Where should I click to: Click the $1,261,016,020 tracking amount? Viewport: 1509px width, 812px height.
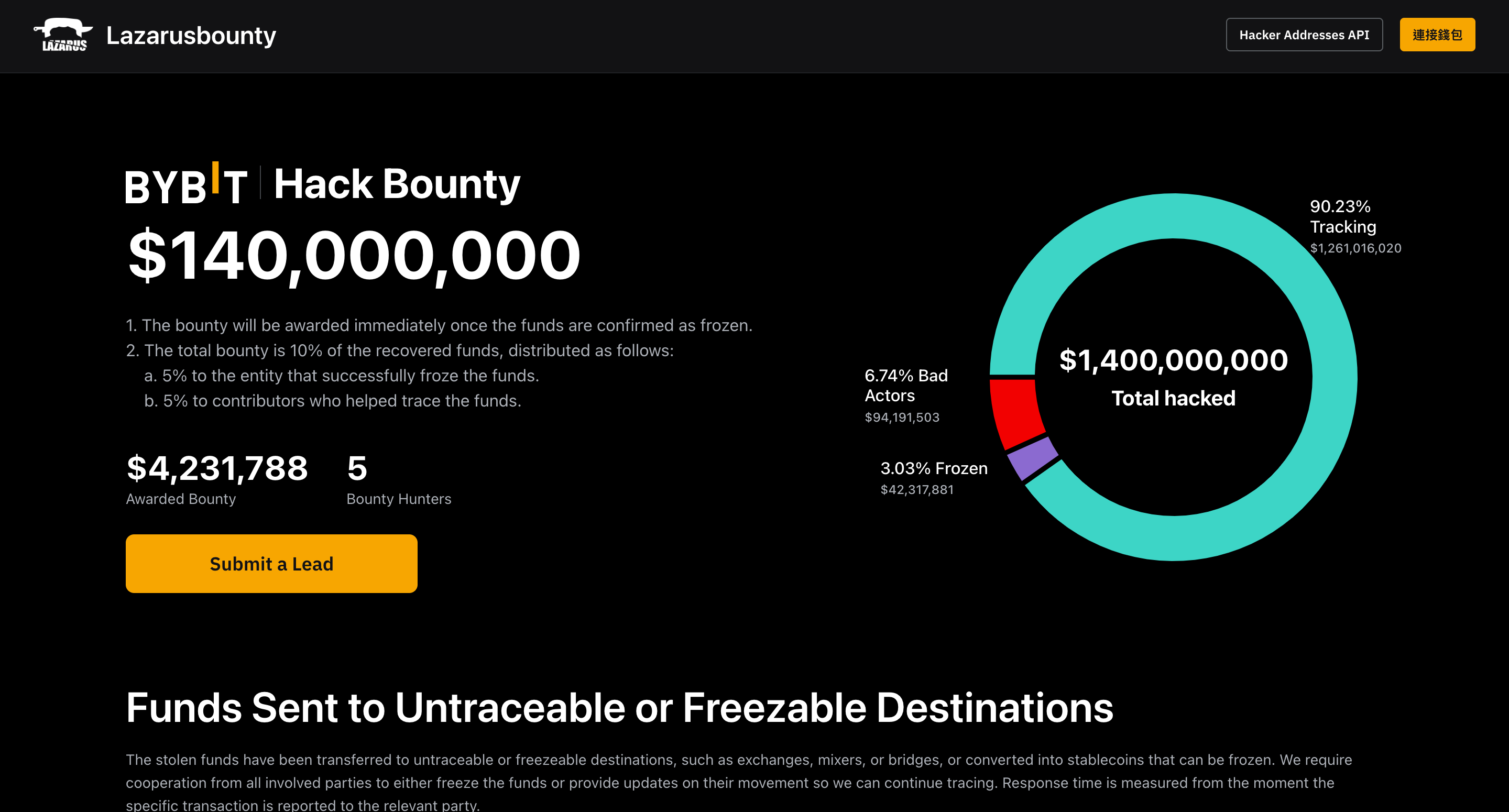tap(1355, 248)
